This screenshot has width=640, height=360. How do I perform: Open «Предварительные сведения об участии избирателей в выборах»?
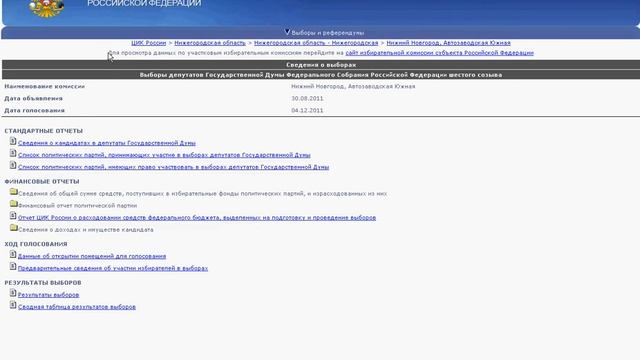pyautogui.click(x=113, y=268)
